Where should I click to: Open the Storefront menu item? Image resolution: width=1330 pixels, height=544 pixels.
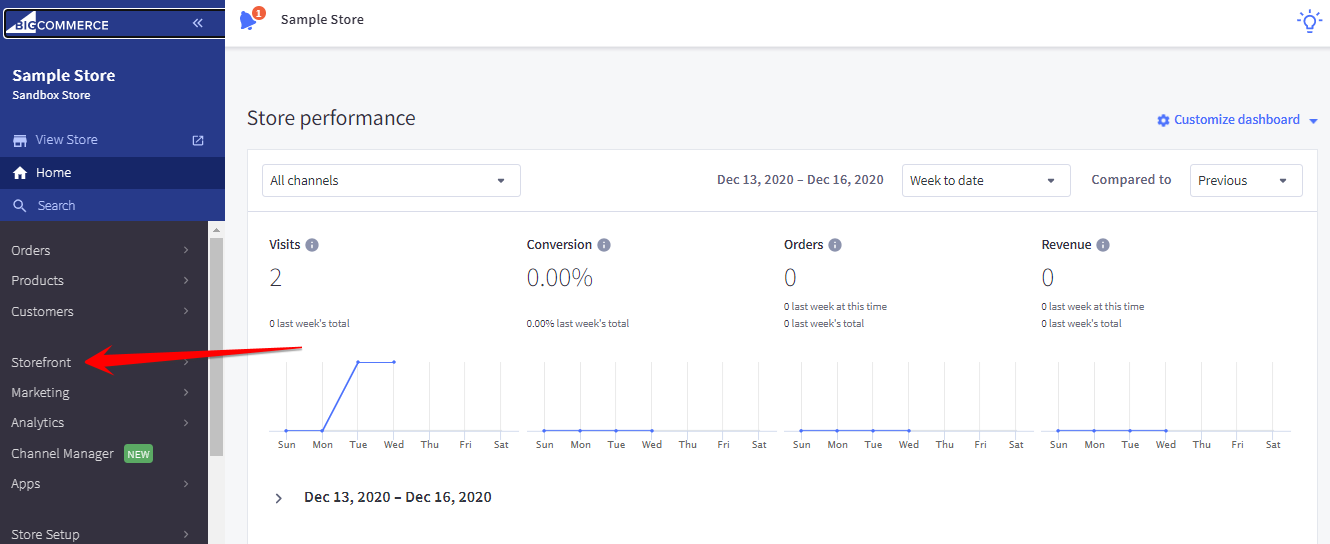41,362
